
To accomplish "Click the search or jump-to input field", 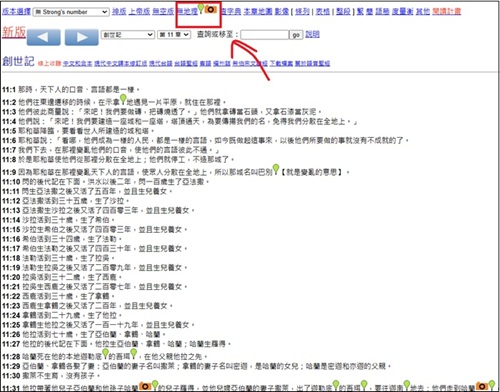I will pyautogui.click(x=265, y=35).
